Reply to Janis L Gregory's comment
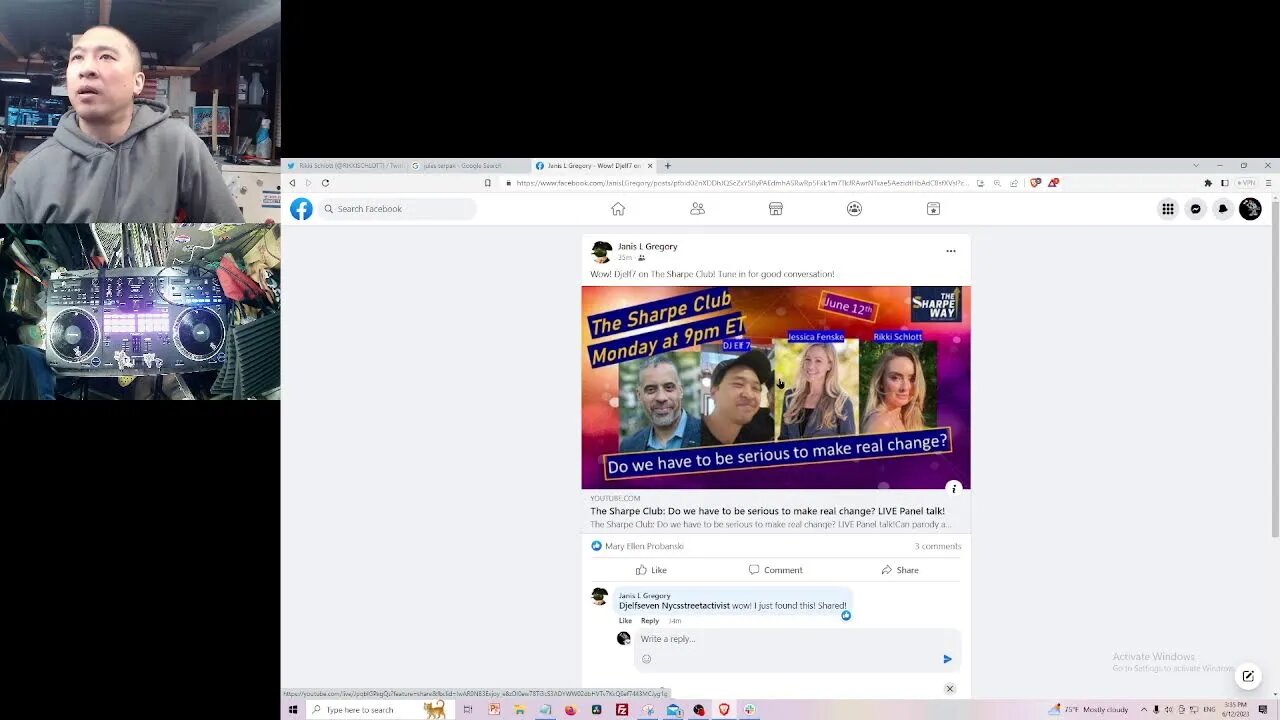This screenshot has height=720, width=1280. [650, 621]
